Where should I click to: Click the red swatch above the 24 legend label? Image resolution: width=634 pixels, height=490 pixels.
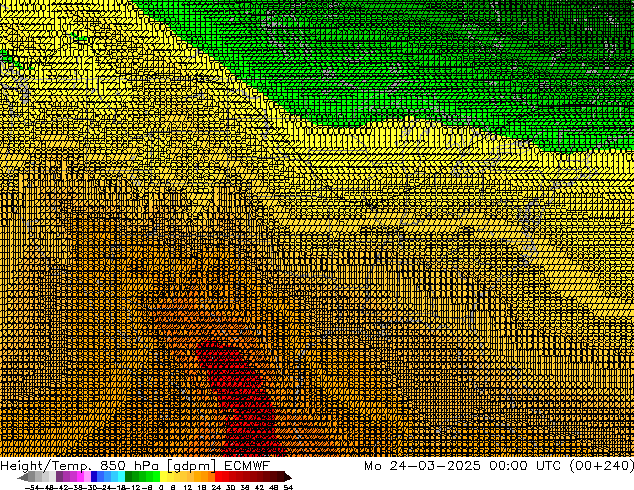point(218,477)
